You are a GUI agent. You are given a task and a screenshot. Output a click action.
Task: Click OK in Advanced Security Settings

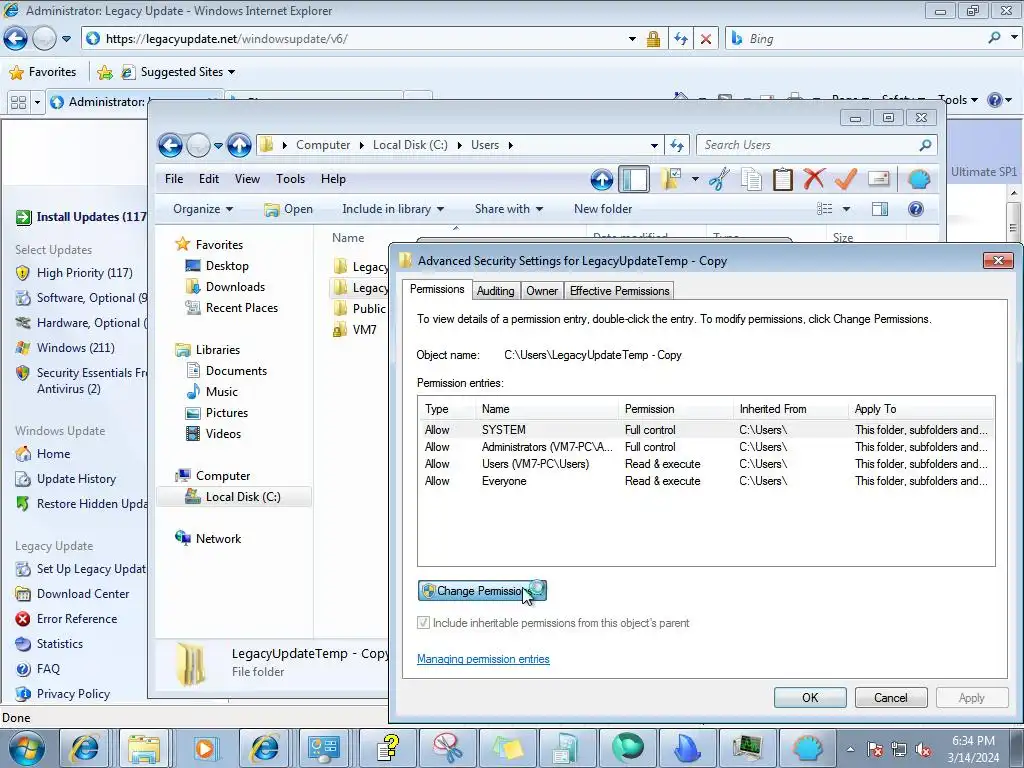810,697
